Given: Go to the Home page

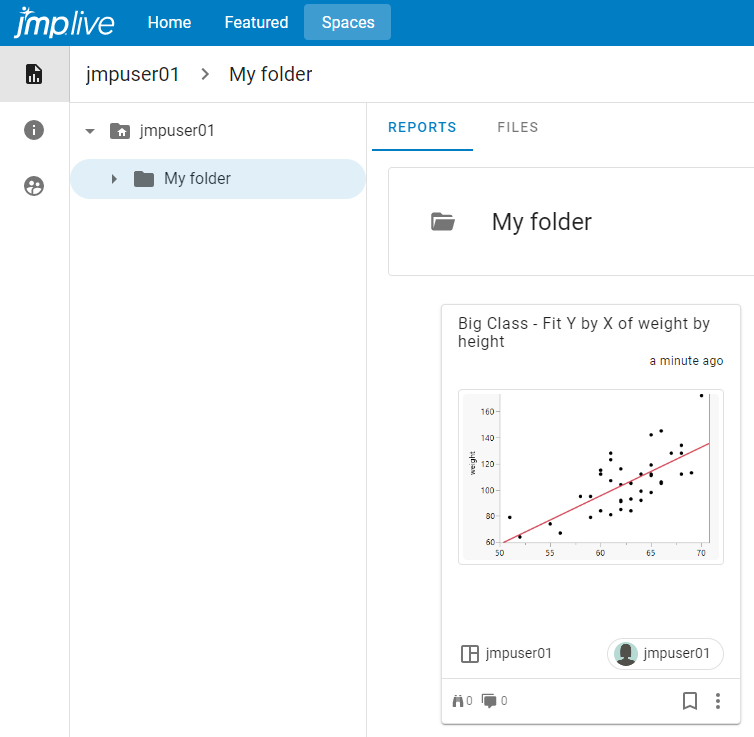Looking at the screenshot, I should (x=169, y=22).
